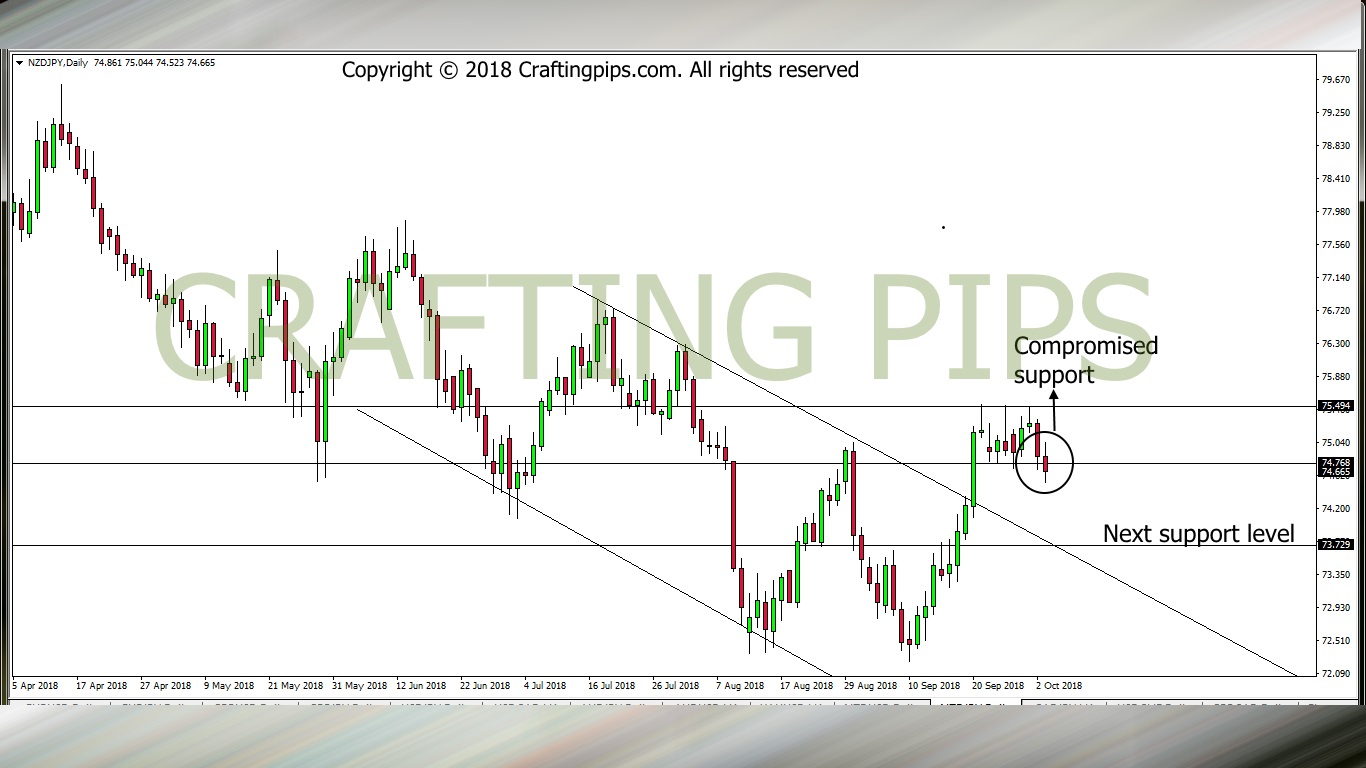This screenshot has height=768, width=1366.
Task: Click the 5 Apr 2018 date label
Action: 35,686
